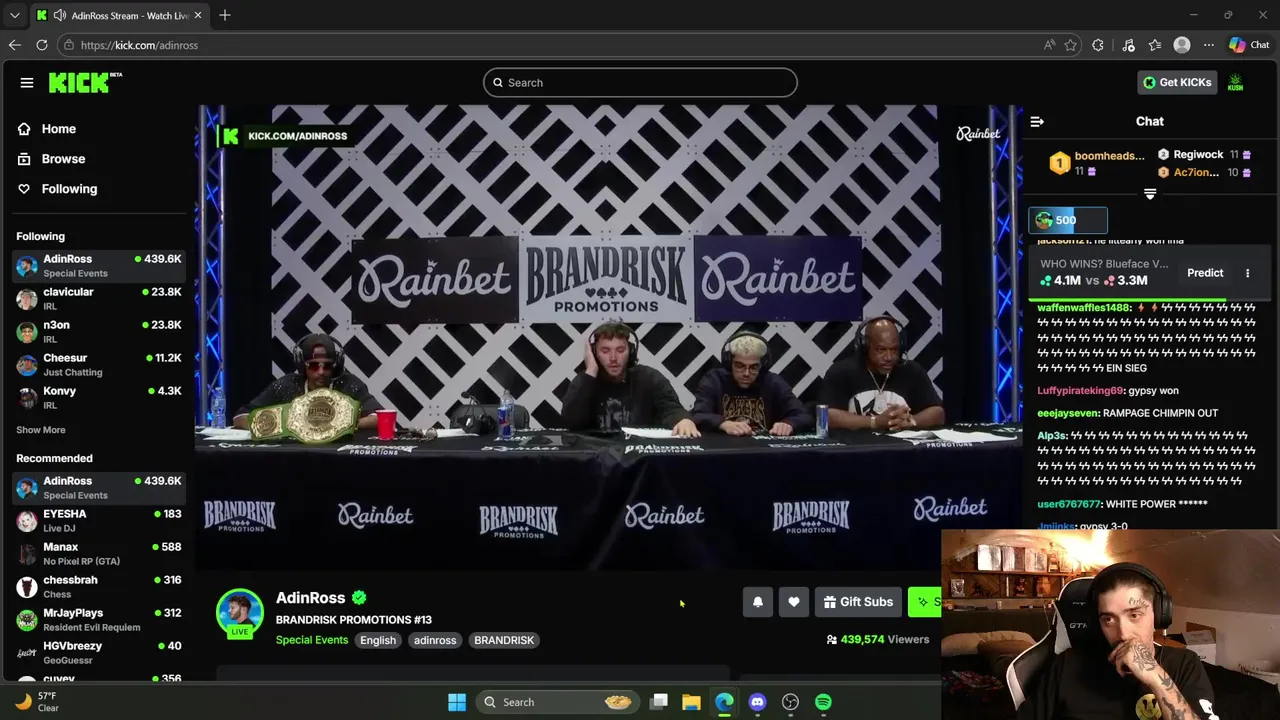The width and height of the screenshot is (1280, 720).
Task: Open Spotify from the taskbar
Action: coord(823,702)
